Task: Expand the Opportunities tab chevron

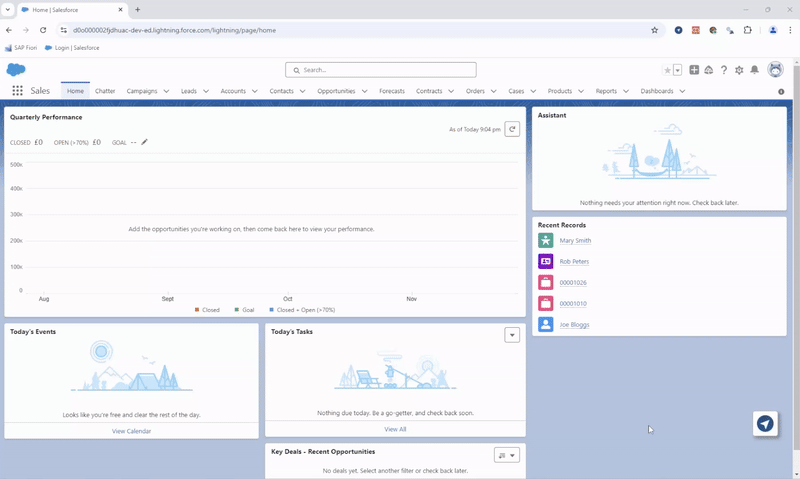Action: (x=364, y=91)
